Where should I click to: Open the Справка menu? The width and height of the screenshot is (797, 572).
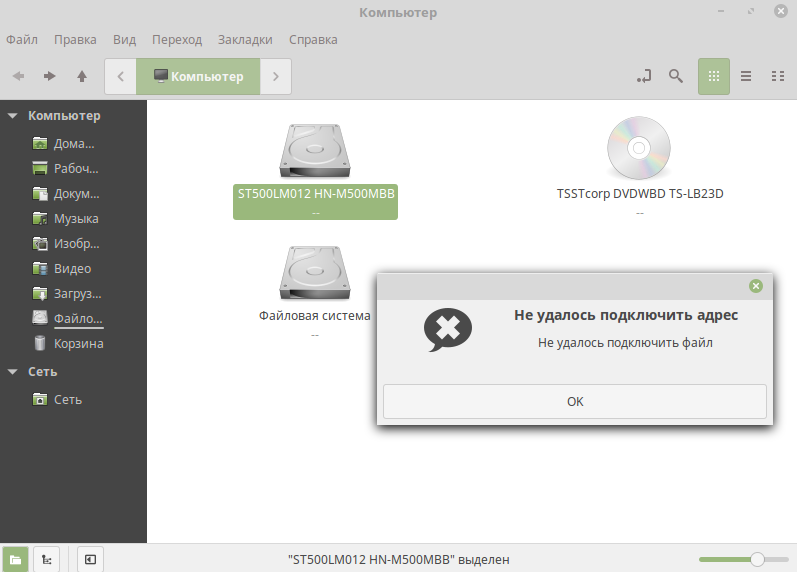tap(313, 40)
